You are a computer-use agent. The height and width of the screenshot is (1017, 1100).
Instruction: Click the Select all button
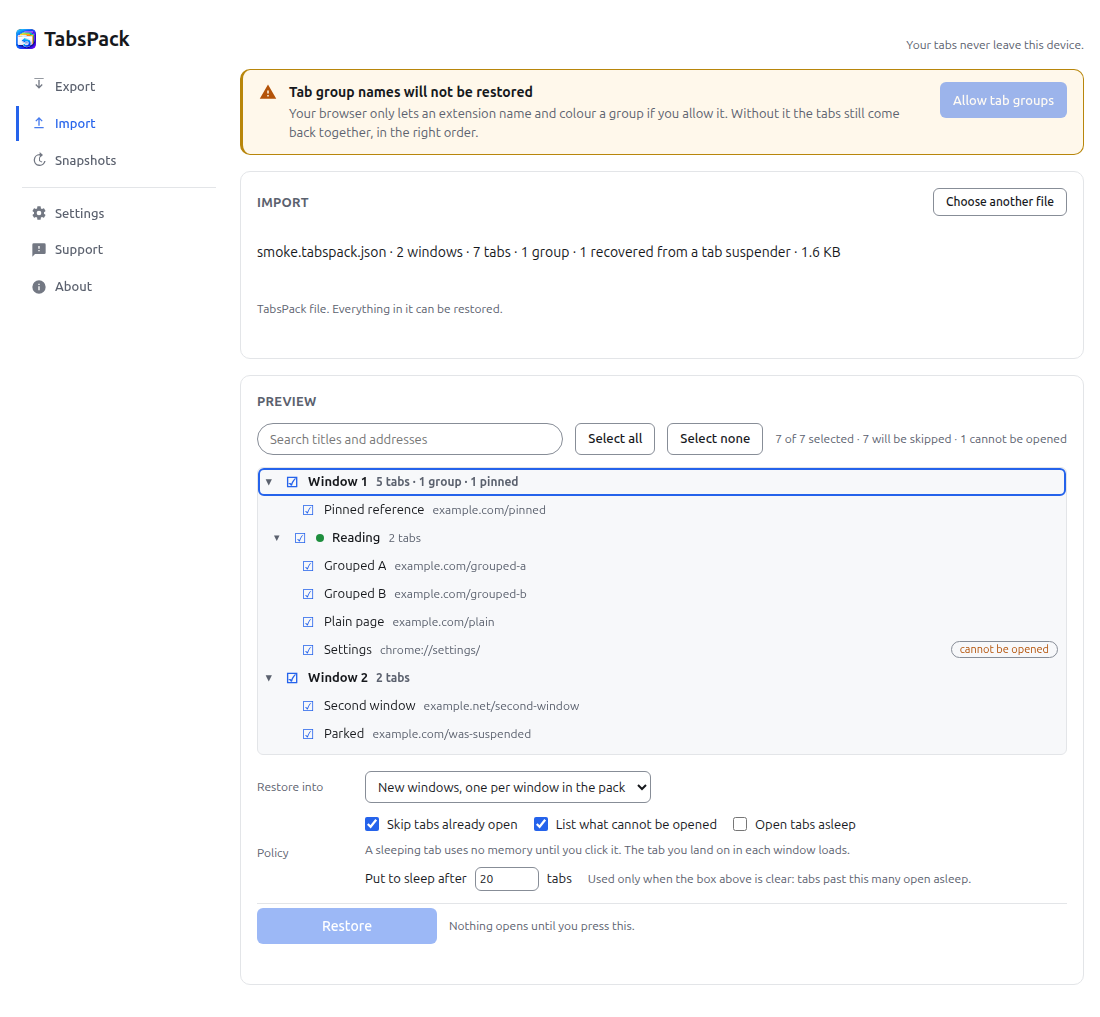point(615,439)
